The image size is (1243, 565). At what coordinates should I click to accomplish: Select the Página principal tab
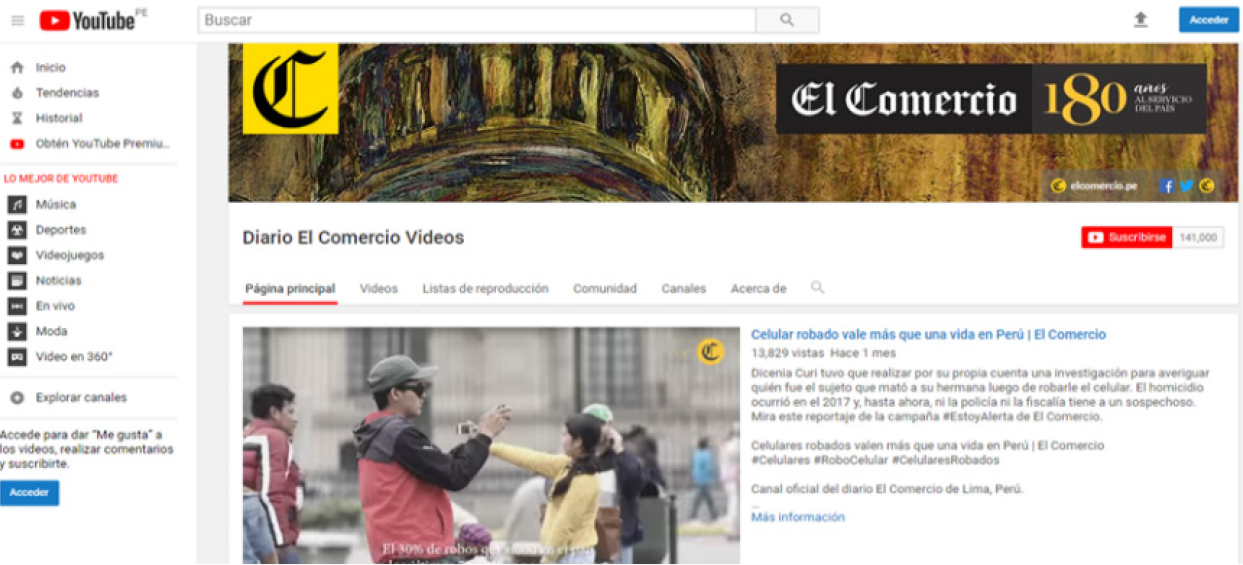click(x=290, y=289)
